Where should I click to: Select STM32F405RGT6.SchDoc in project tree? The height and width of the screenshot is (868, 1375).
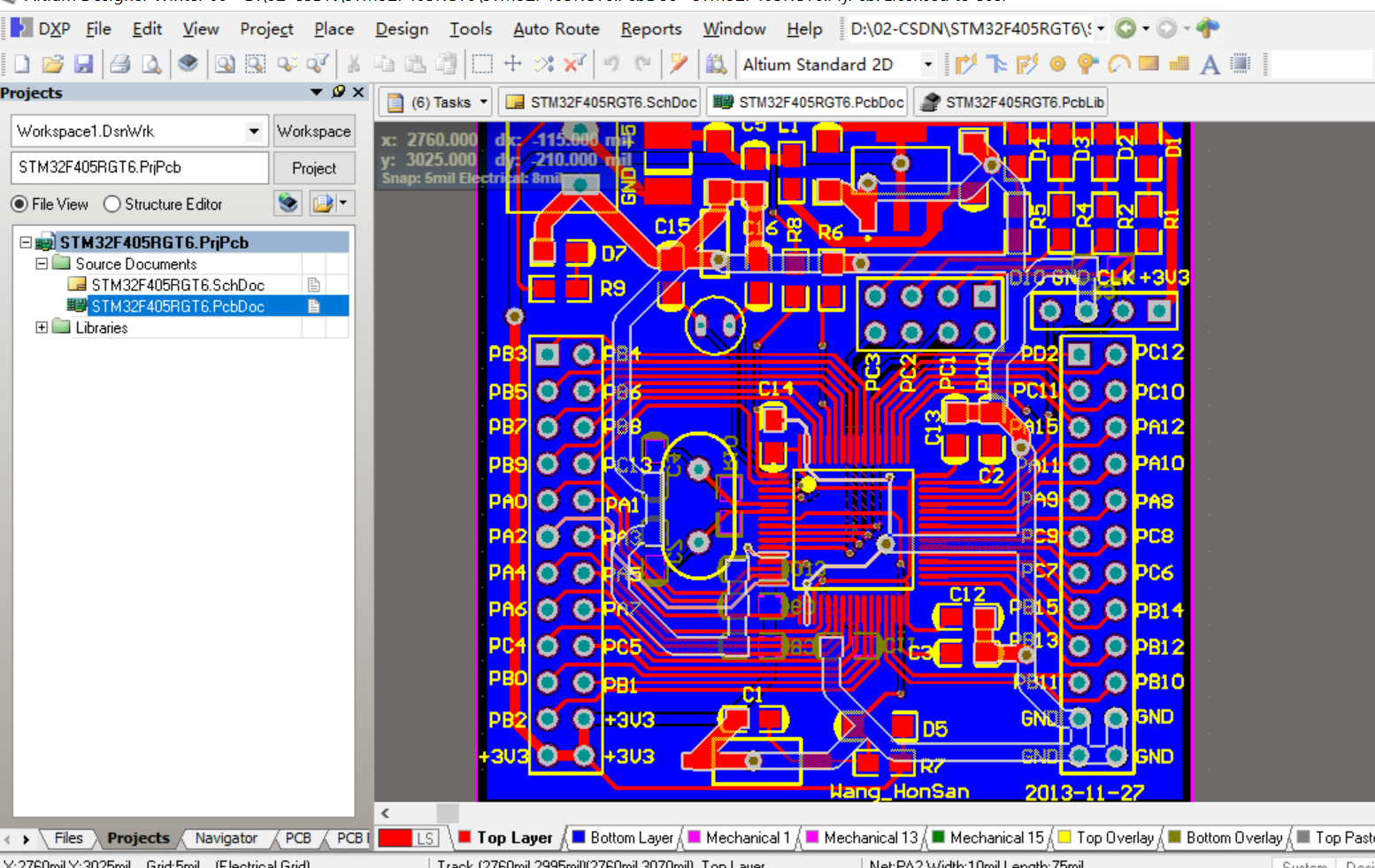point(178,285)
